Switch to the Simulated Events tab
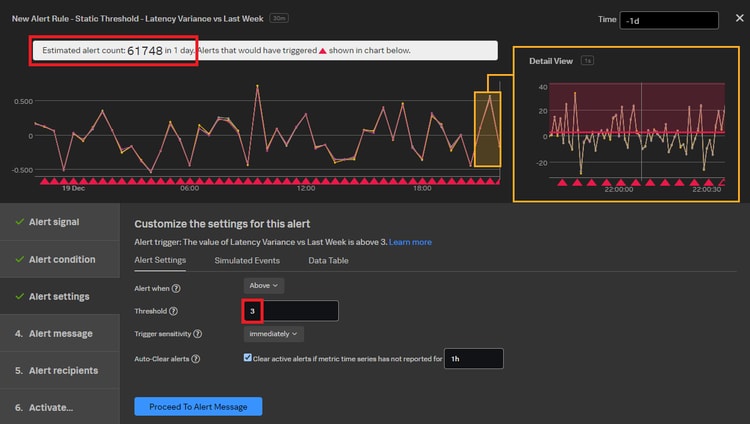Viewport: 750px width, 424px height. click(247, 261)
